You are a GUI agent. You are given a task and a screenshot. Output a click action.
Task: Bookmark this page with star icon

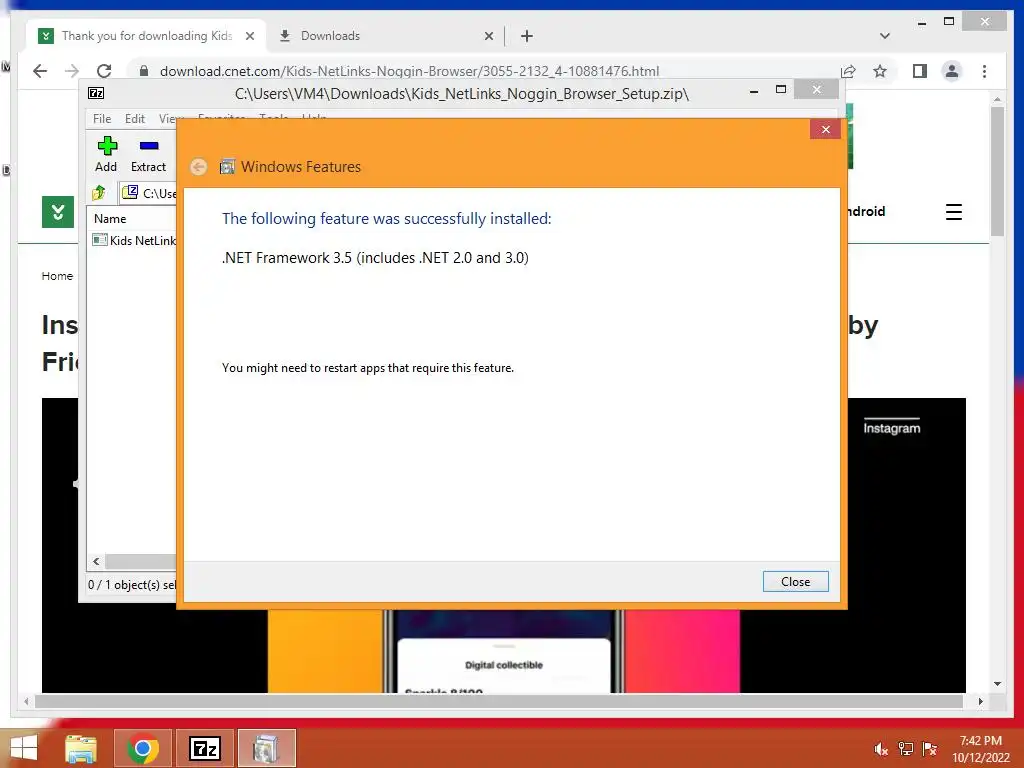point(880,71)
